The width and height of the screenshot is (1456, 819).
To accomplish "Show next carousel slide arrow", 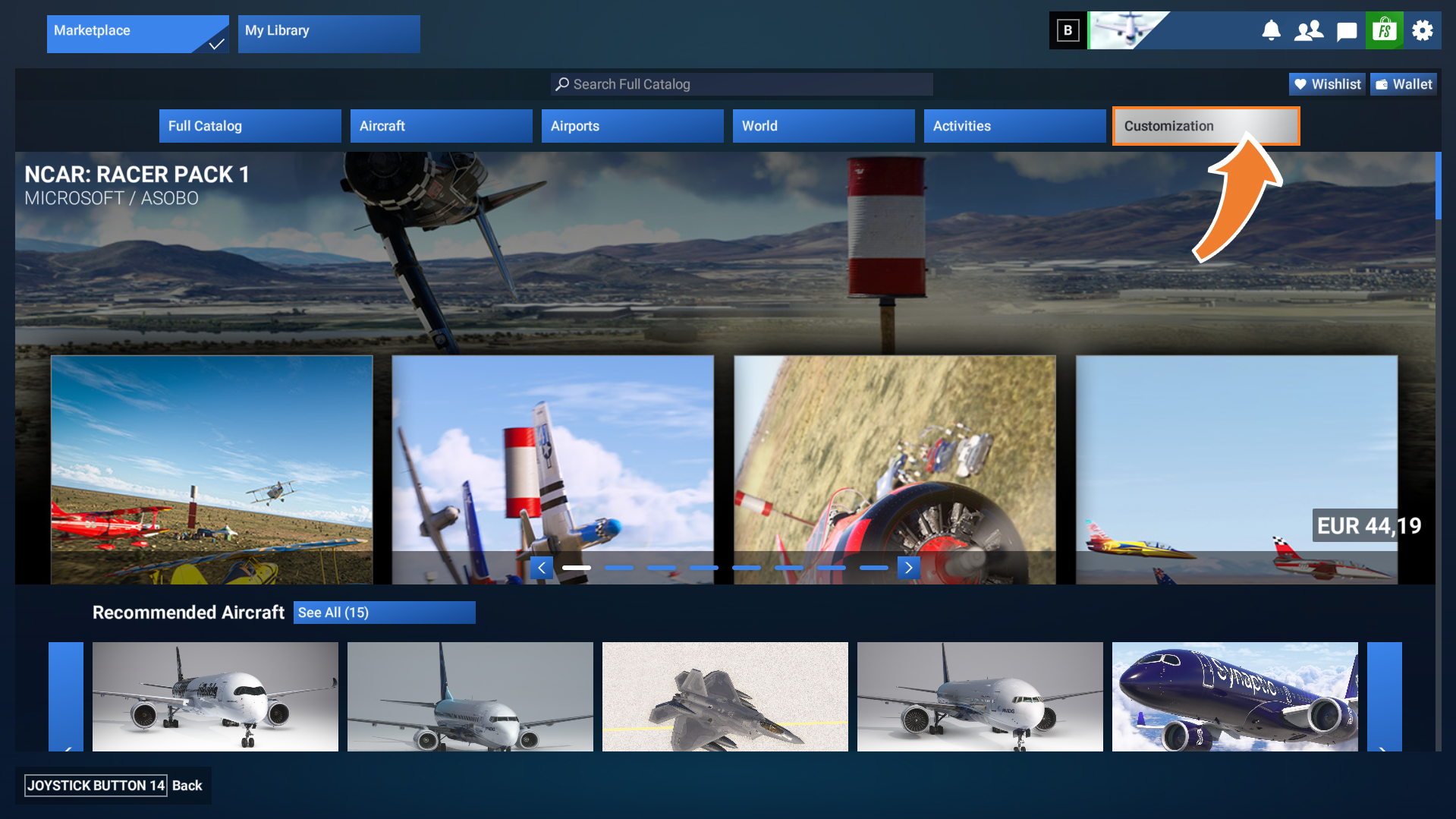I will (x=909, y=568).
